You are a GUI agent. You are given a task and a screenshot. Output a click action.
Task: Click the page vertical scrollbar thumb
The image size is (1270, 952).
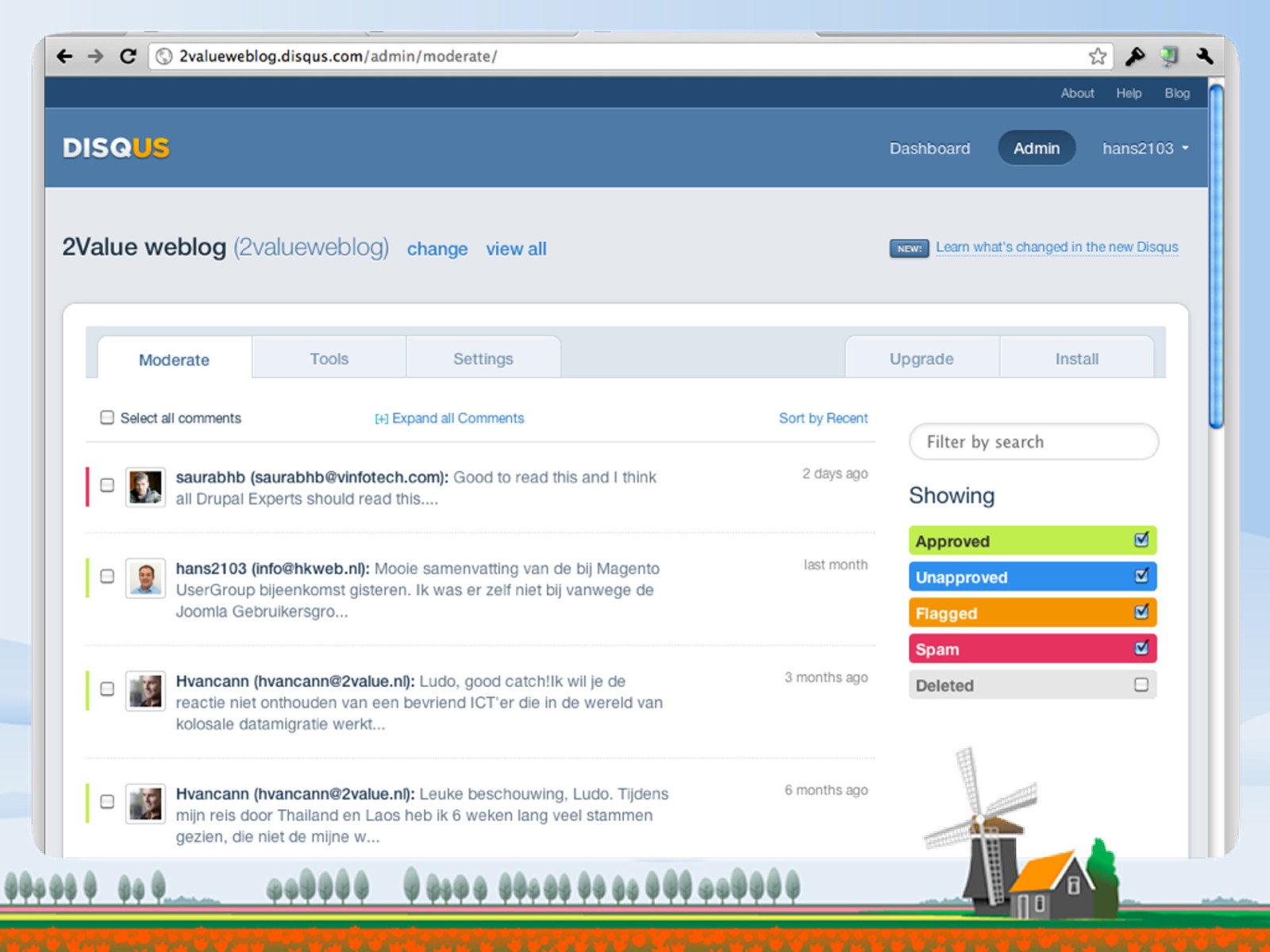[x=1216, y=255]
